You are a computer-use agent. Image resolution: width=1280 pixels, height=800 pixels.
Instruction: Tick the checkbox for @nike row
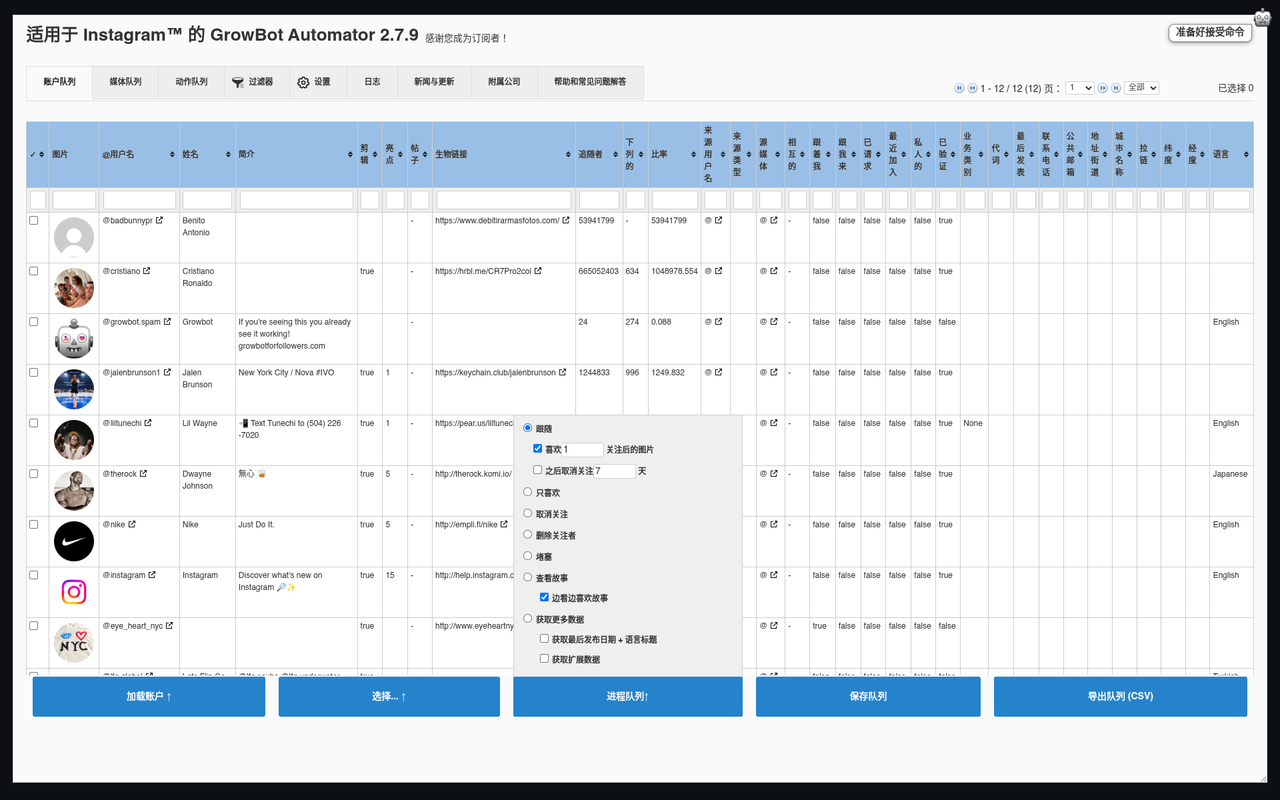(34, 524)
